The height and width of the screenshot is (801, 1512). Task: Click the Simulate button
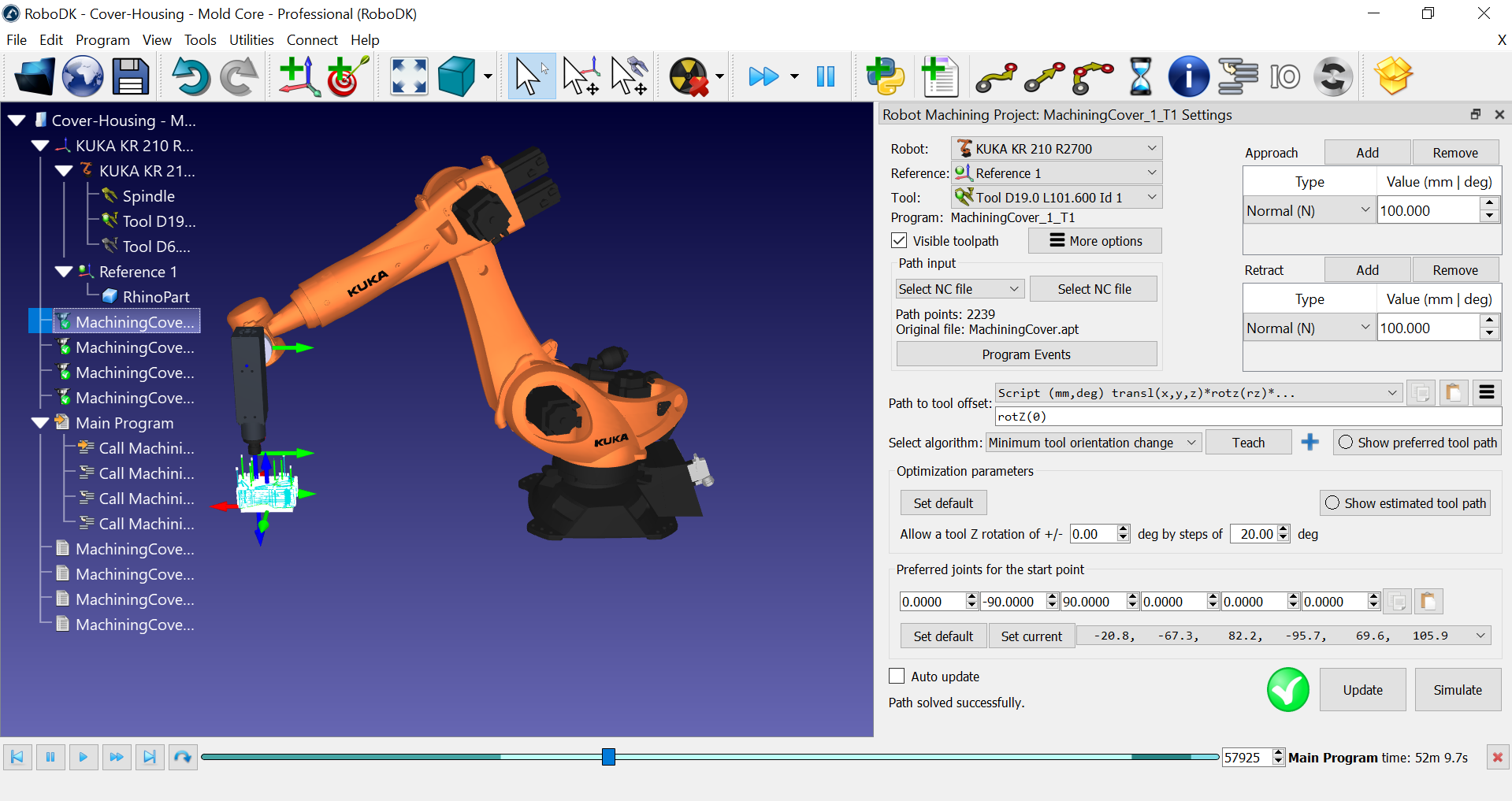click(x=1456, y=689)
